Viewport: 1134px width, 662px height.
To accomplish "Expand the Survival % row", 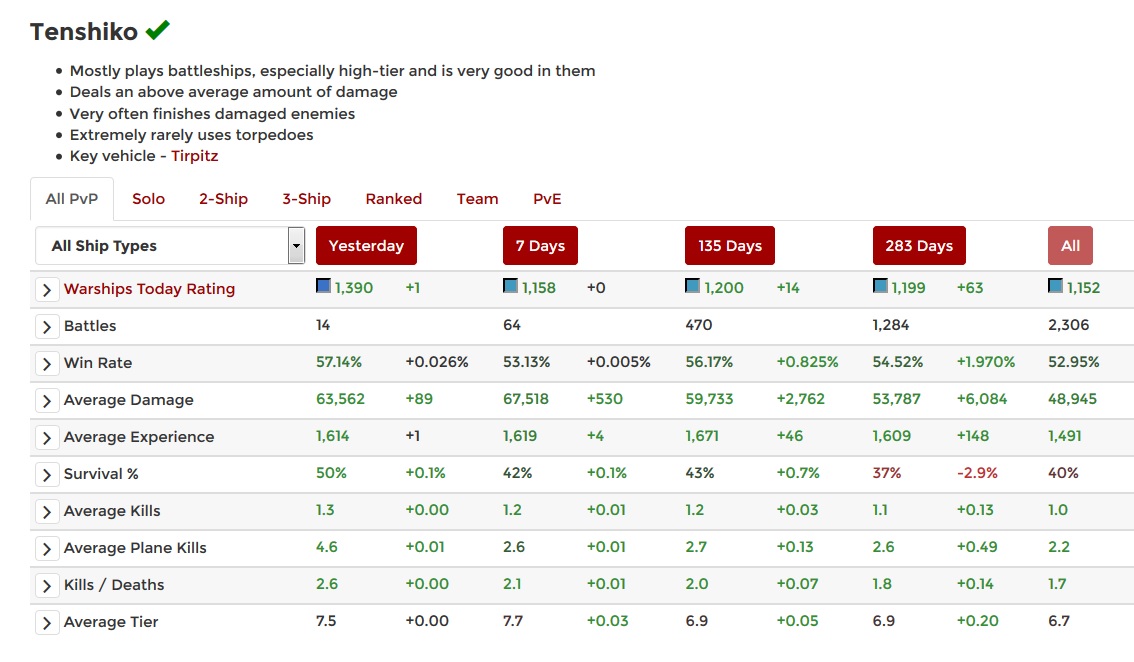I will click(47, 474).
